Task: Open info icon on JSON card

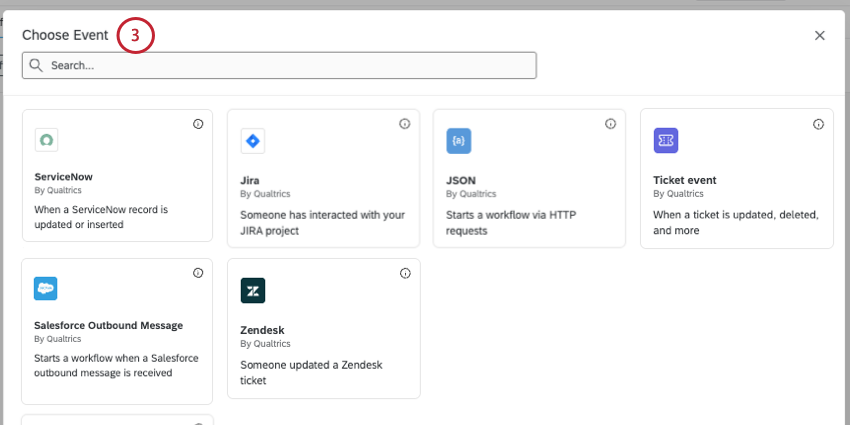Action: tap(610, 124)
